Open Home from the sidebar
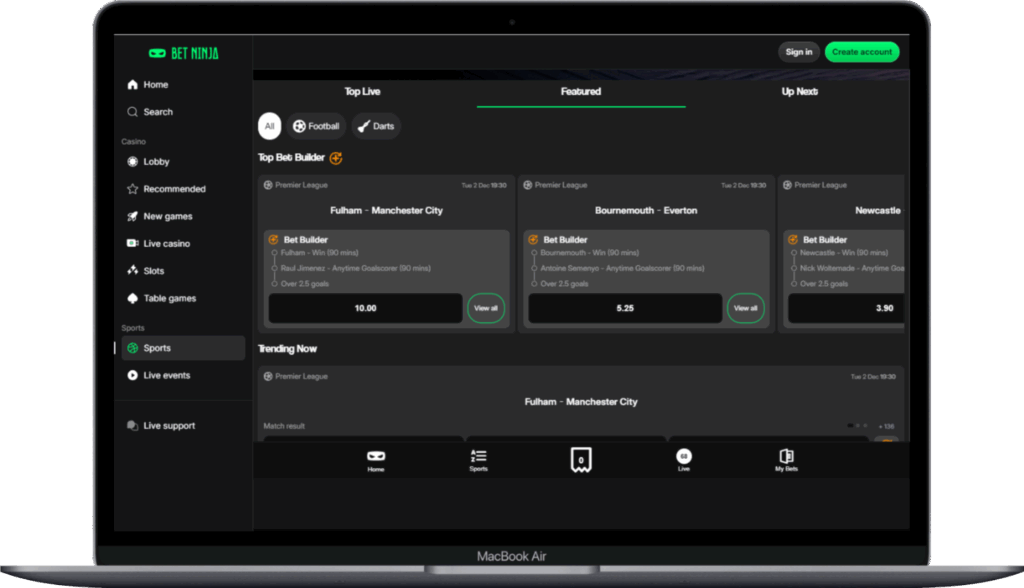 click(x=155, y=85)
